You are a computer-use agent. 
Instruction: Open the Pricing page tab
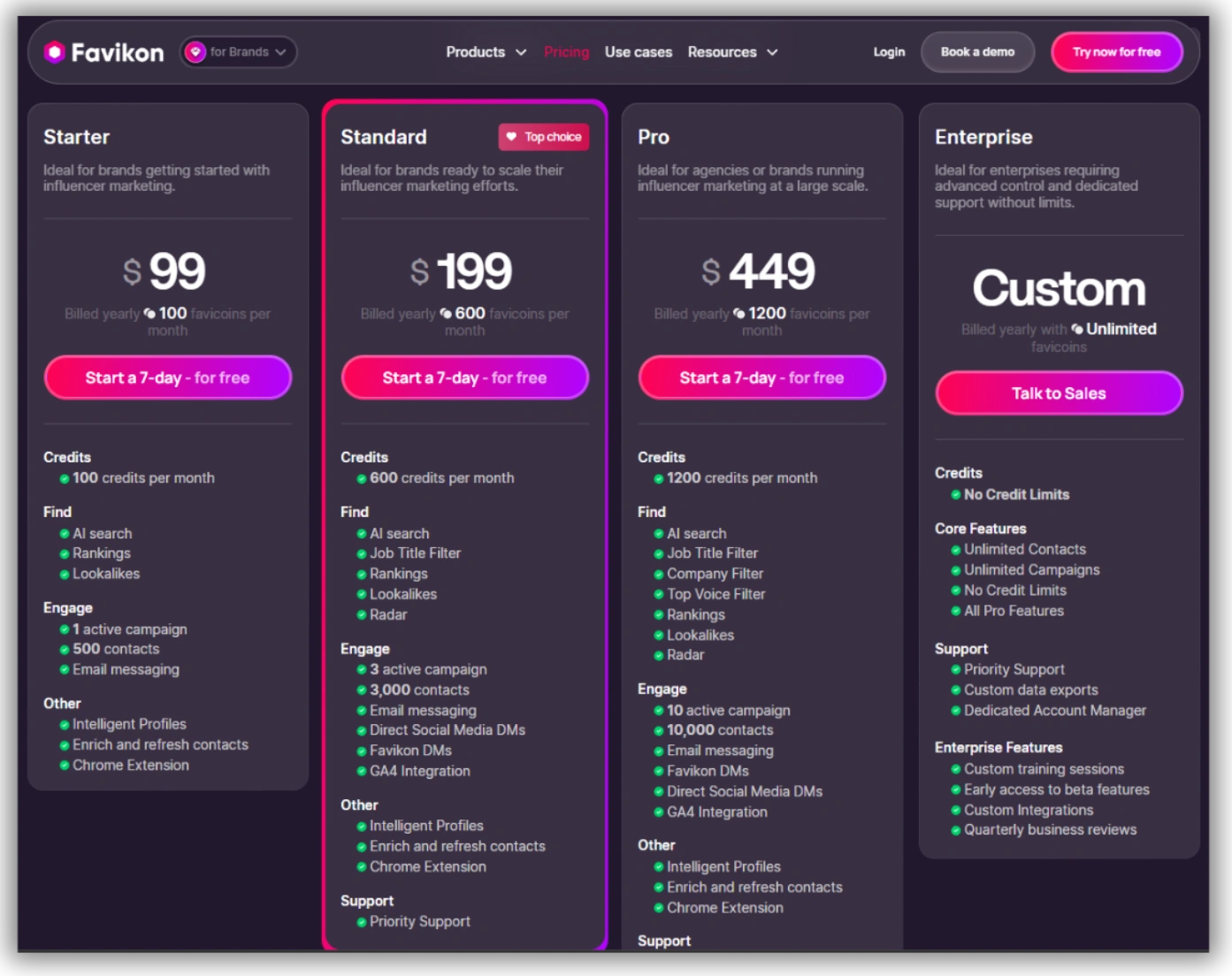[x=566, y=52]
